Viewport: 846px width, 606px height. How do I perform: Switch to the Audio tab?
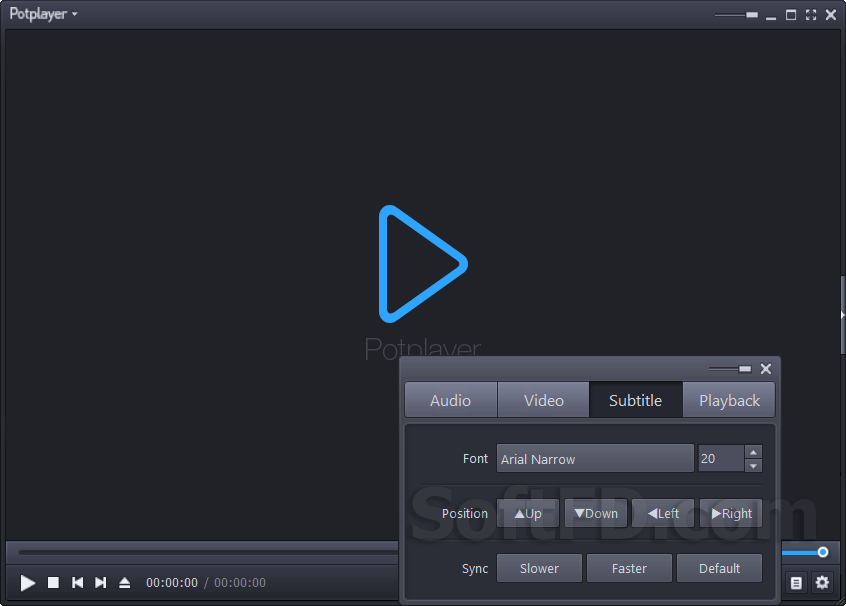(451, 400)
